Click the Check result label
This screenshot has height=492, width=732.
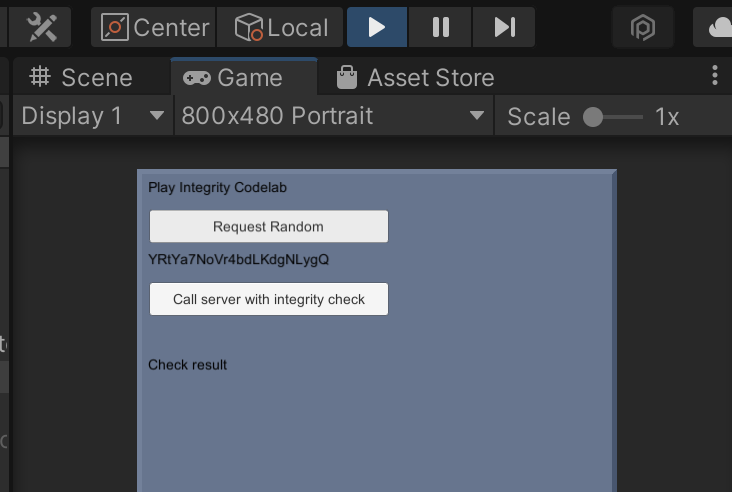[187, 365]
